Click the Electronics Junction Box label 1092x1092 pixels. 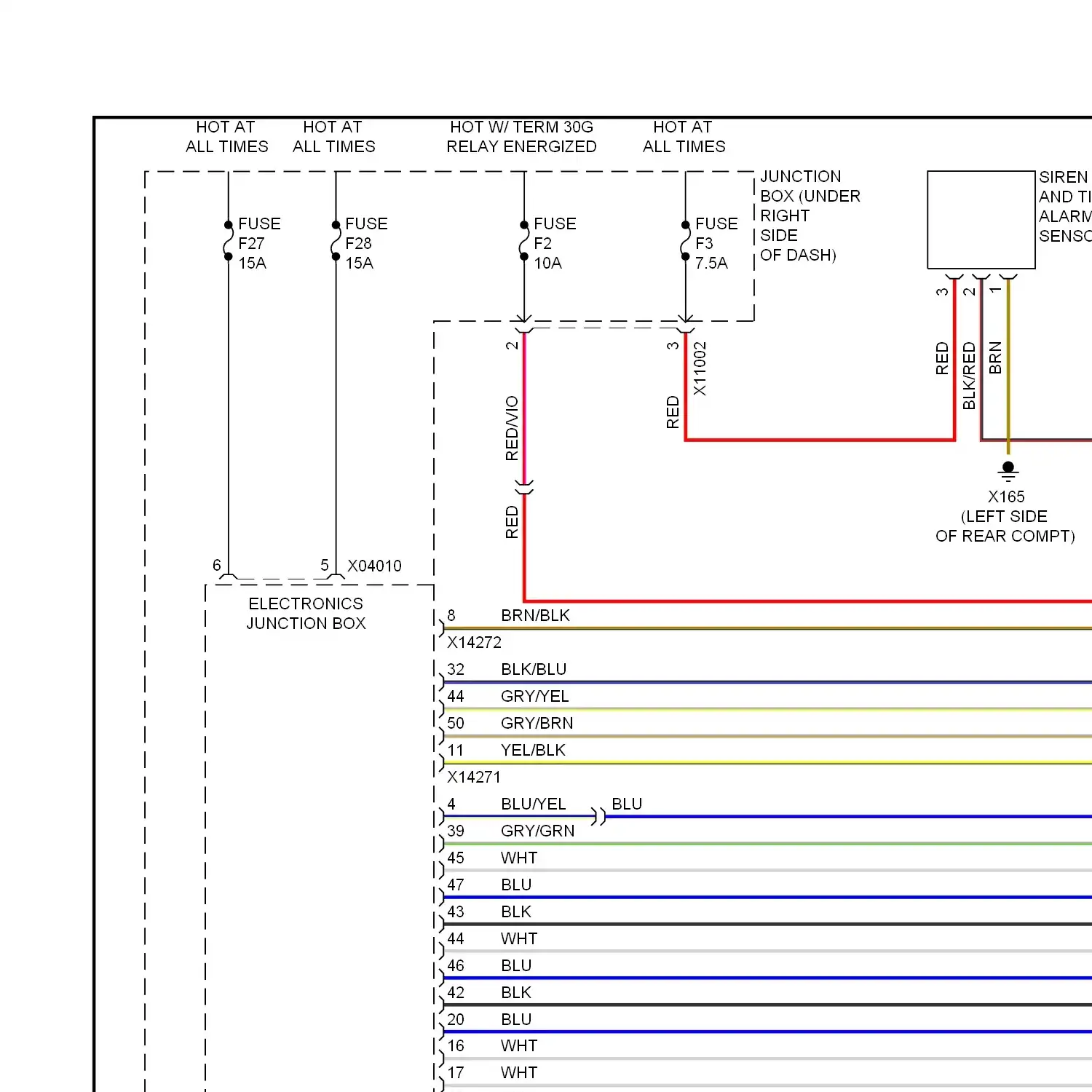pos(306,613)
